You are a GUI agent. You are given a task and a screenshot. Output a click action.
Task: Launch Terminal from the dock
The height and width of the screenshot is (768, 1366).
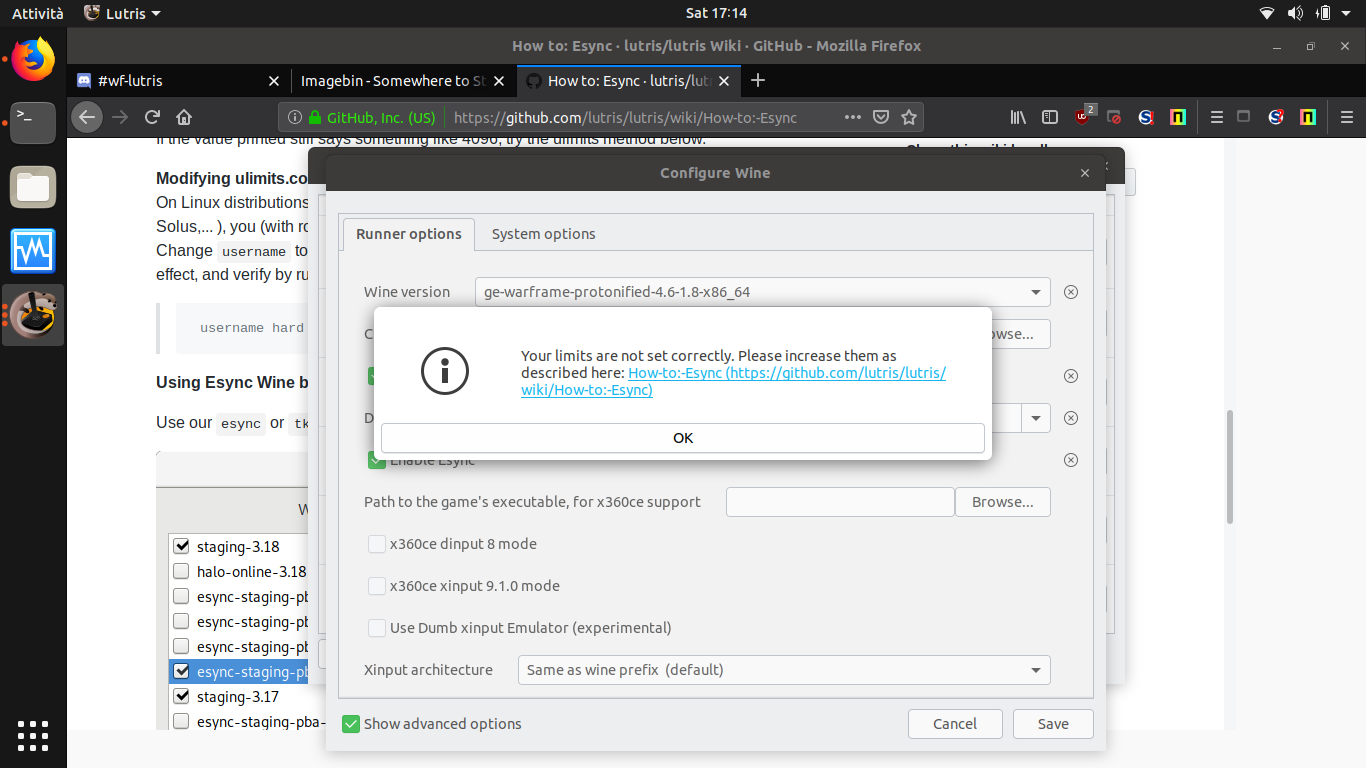33,123
